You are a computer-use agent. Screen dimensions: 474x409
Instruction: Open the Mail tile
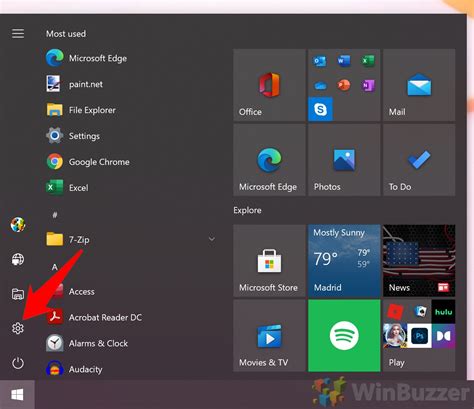click(x=419, y=85)
